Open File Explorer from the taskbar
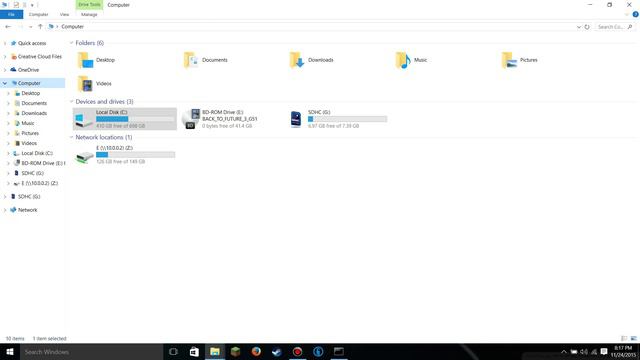This screenshot has height=360, width=640. (x=215, y=351)
